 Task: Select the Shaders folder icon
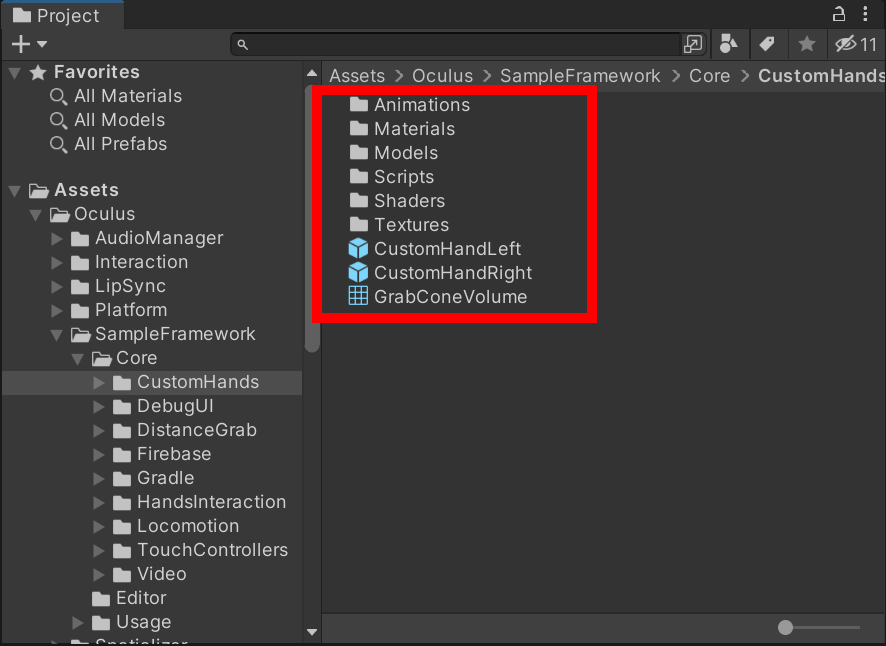tap(358, 201)
